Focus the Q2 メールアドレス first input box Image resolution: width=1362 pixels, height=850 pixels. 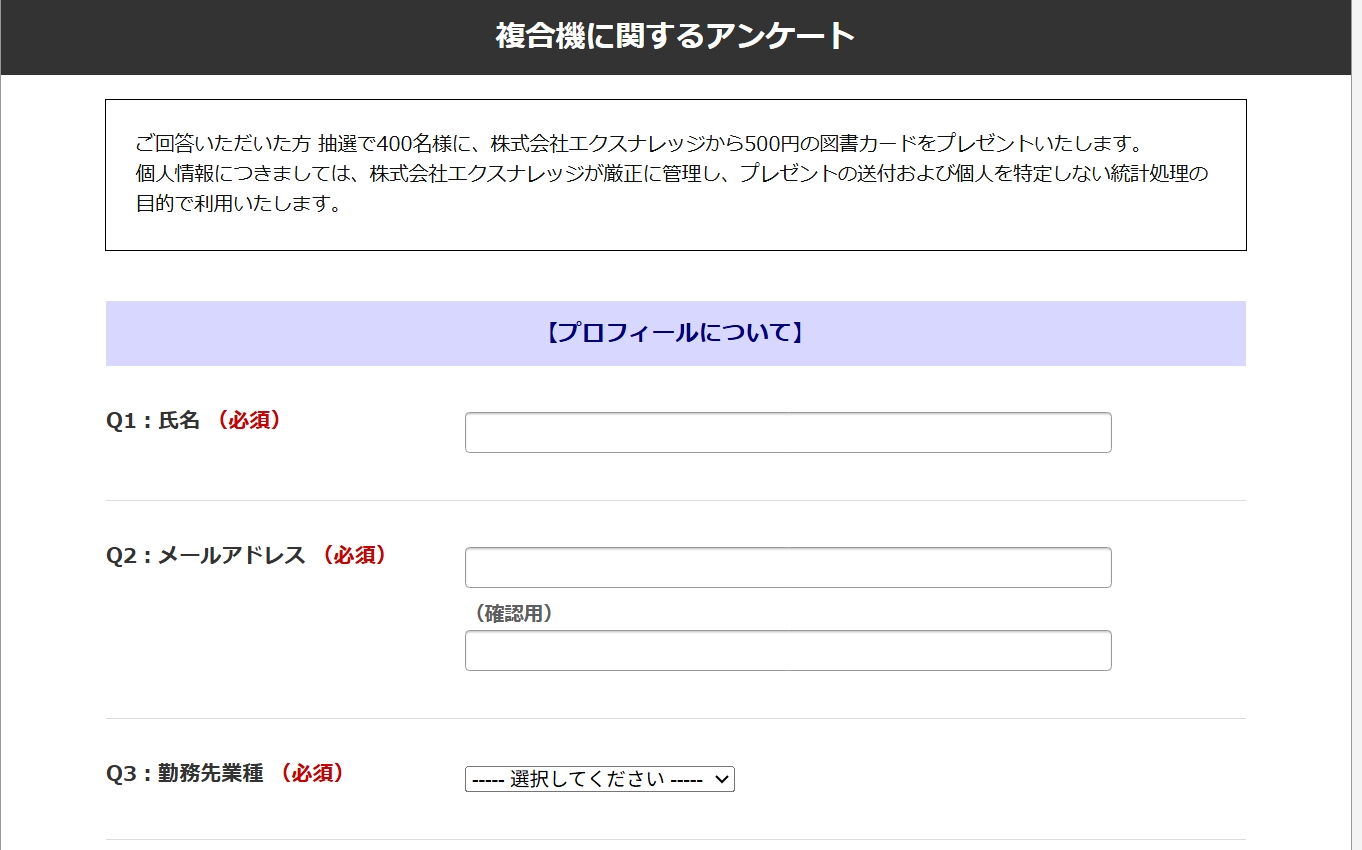pyautogui.click(x=788, y=567)
